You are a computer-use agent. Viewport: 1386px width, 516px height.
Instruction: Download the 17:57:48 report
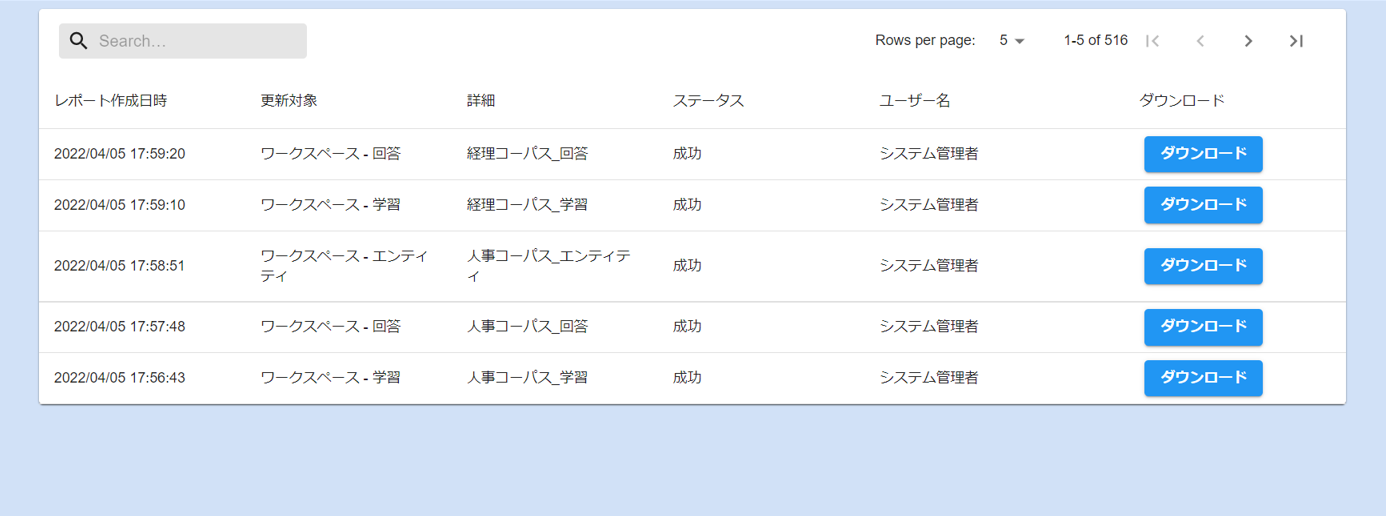tap(1203, 327)
